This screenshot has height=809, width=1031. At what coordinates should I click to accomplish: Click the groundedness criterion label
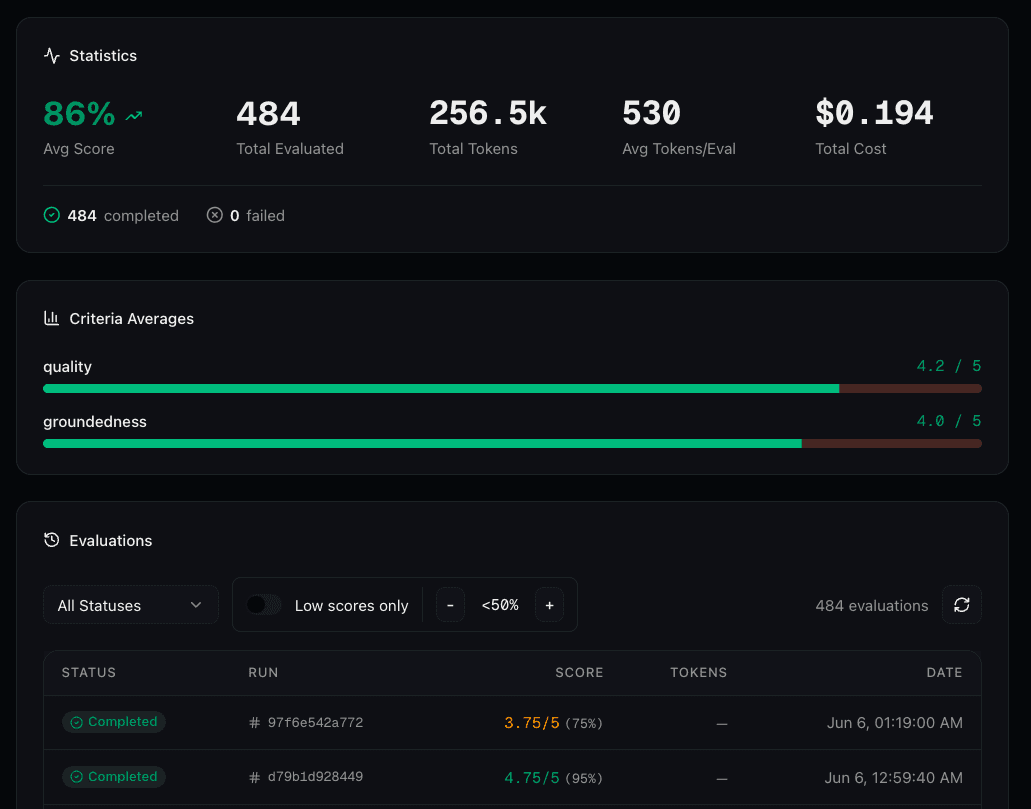[x=95, y=422]
